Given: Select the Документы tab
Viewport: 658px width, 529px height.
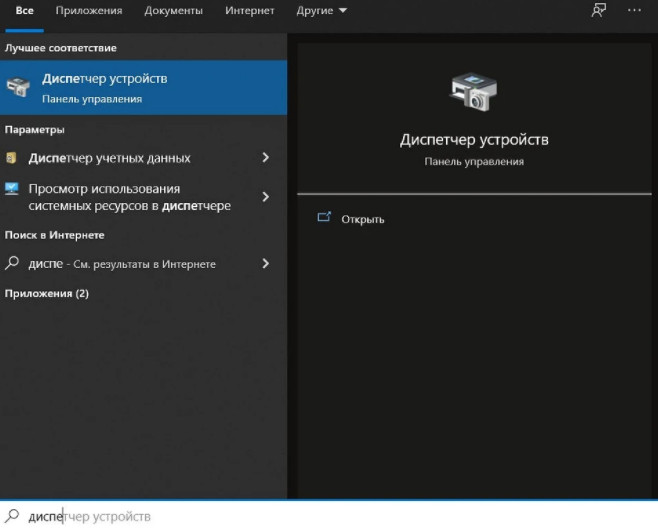Looking at the screenshot, I should [173, 11].
